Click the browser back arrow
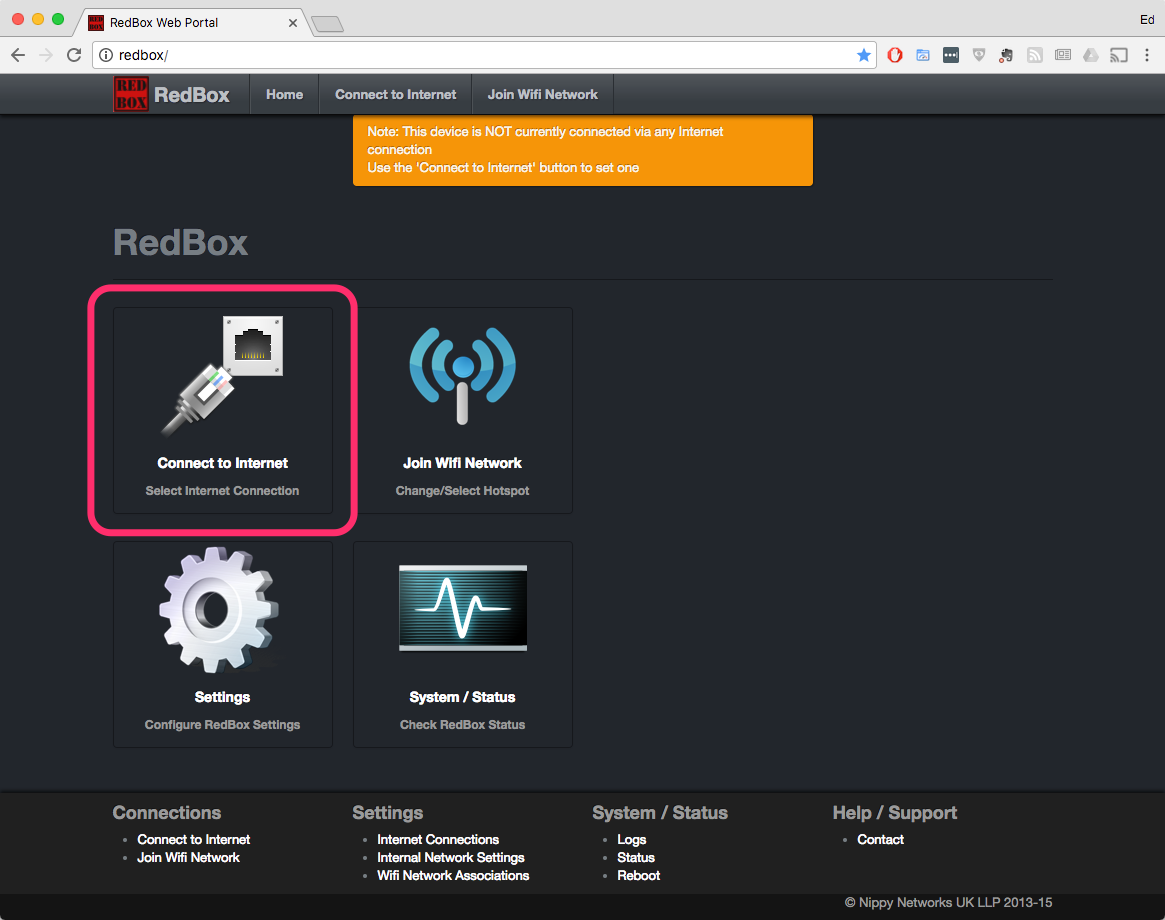The height and width of the screenshot is (920, 1165). tap(18, 55)
